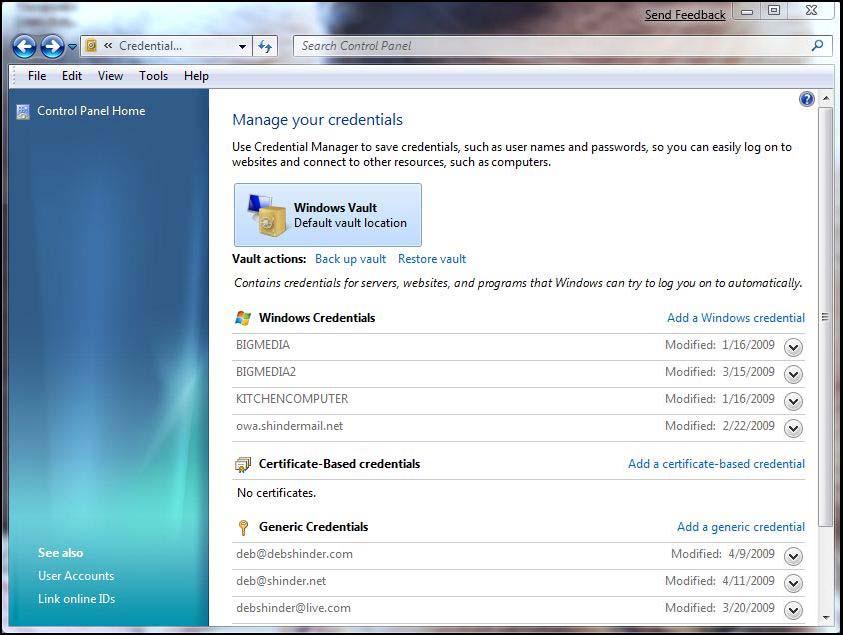This screenshot has height=635, width=843.
Task: Open the address bar dropdown arrow
Action: tap(242, 47)
